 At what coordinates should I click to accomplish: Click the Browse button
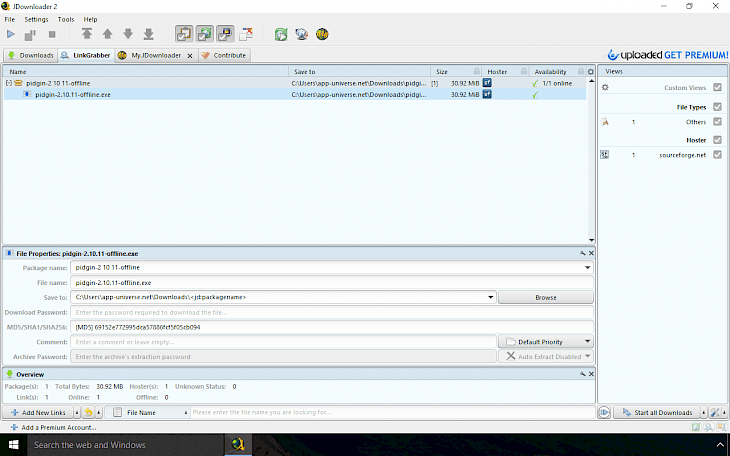click(546, 297)
